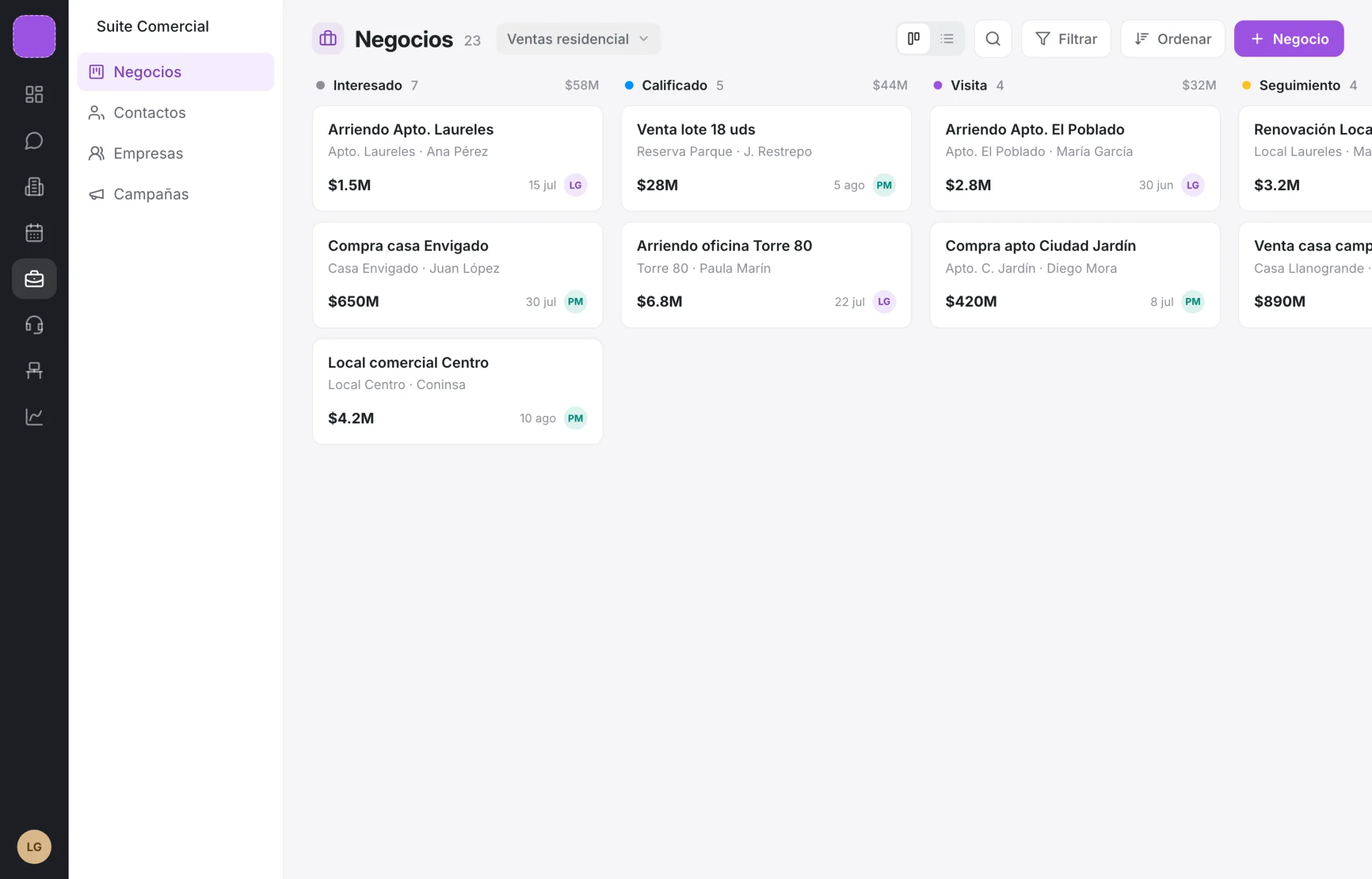The image size is (1372, 879).
Task: Click the 10 ago date on Local Centro card
Action: 538,418
